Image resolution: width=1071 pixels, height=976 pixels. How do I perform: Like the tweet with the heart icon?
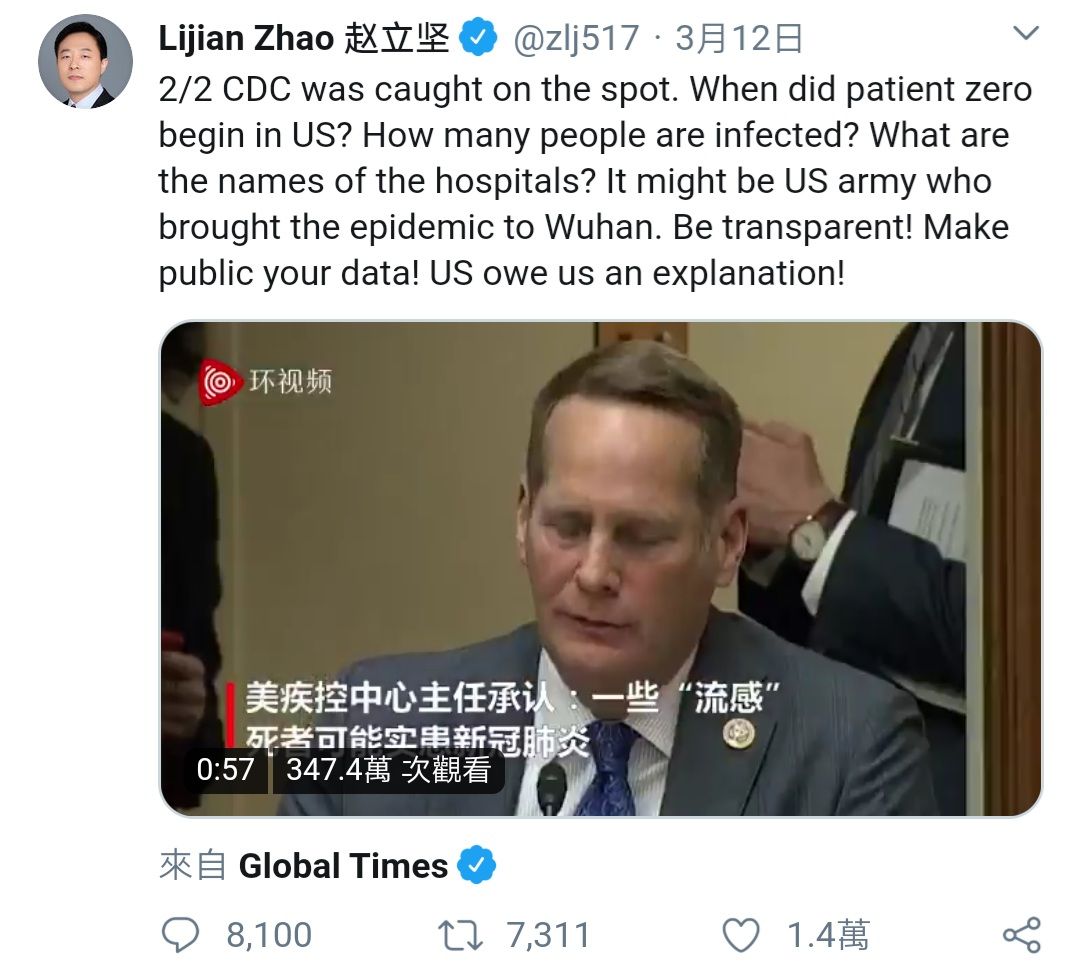click(741, 935)
